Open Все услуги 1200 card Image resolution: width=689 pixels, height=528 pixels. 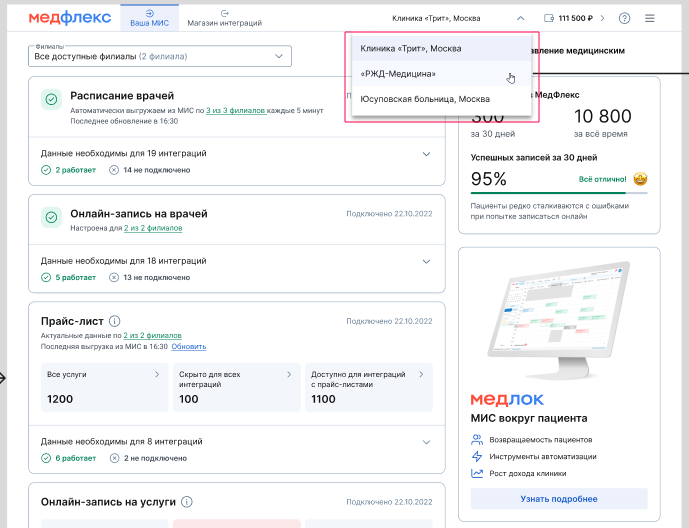pos(105,387)
